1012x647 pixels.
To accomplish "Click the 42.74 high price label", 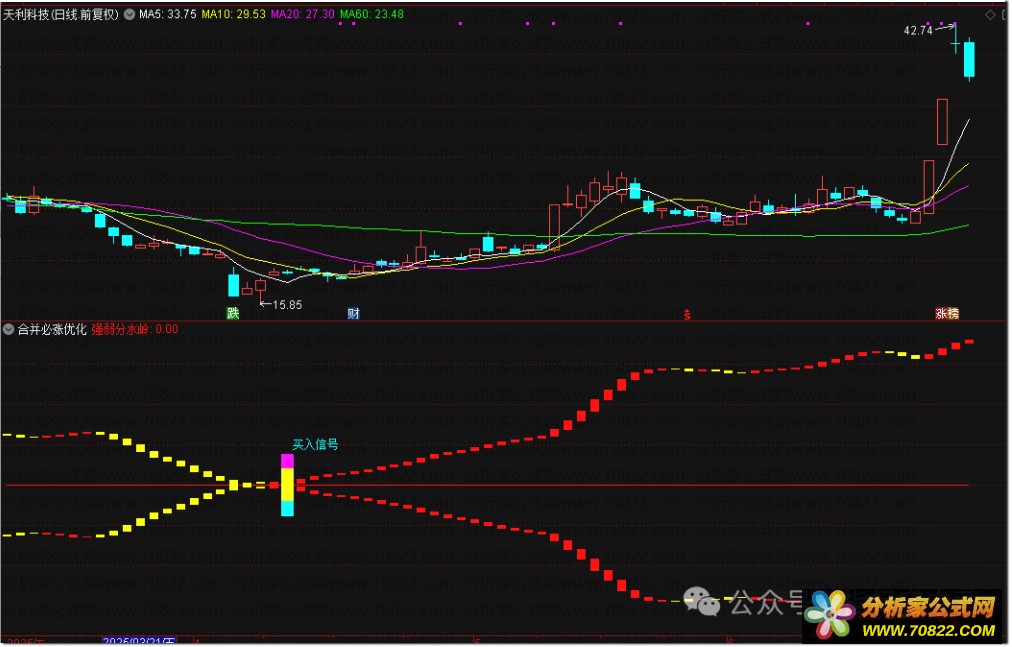I will click(x=918, y=30).
